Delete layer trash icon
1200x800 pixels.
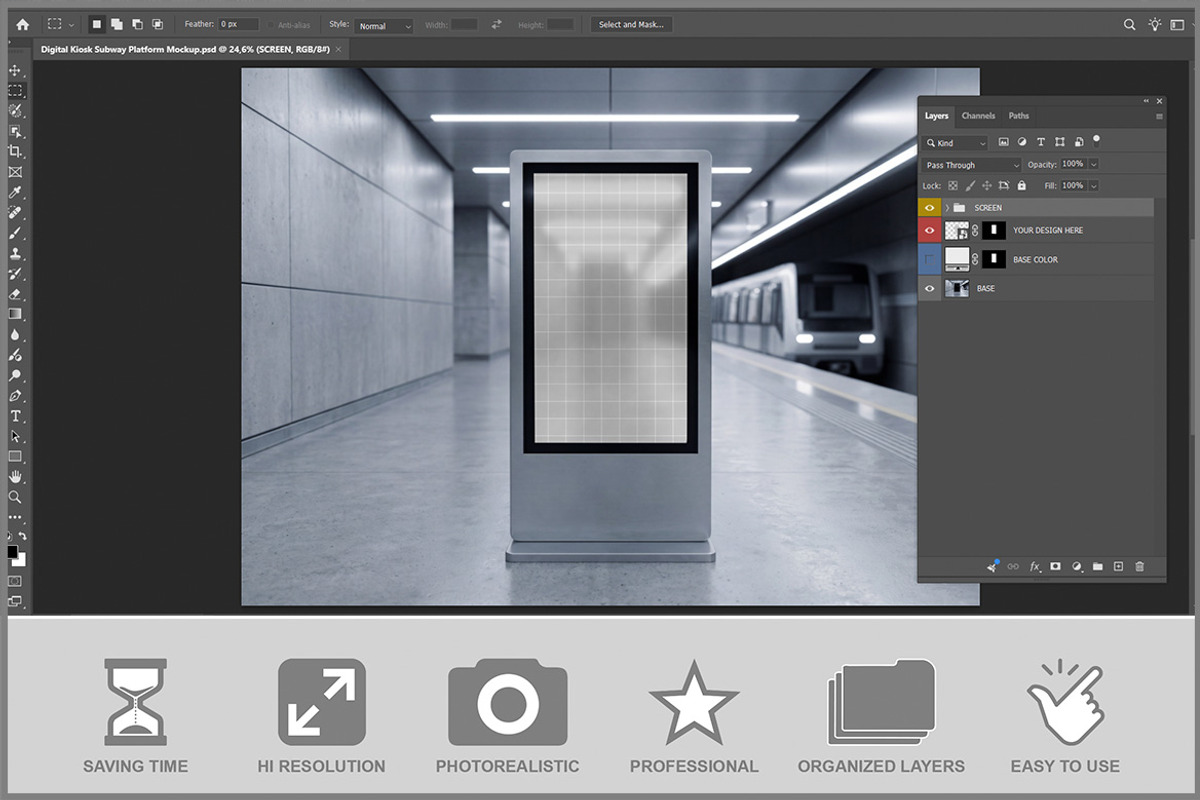(1140, 566)
